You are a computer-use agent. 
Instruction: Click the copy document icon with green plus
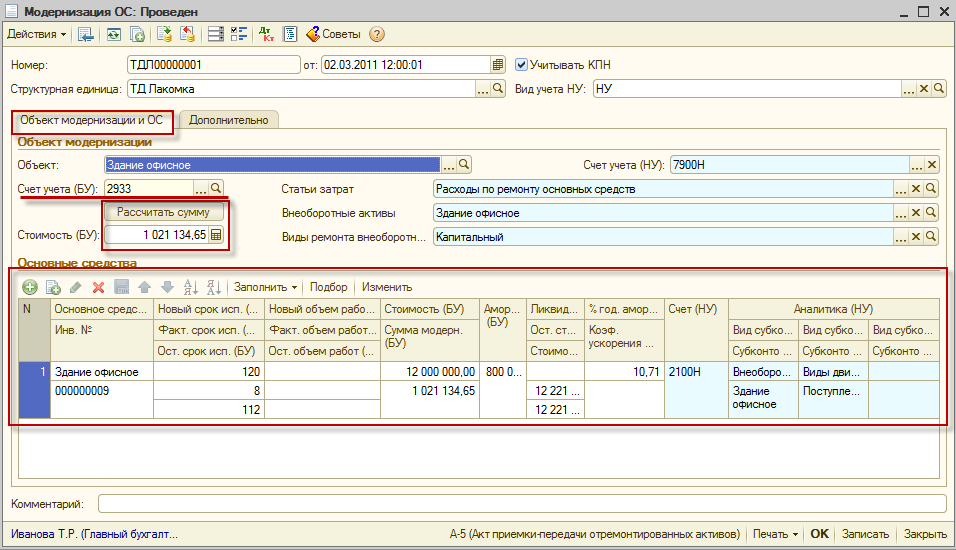pos(138,35)
